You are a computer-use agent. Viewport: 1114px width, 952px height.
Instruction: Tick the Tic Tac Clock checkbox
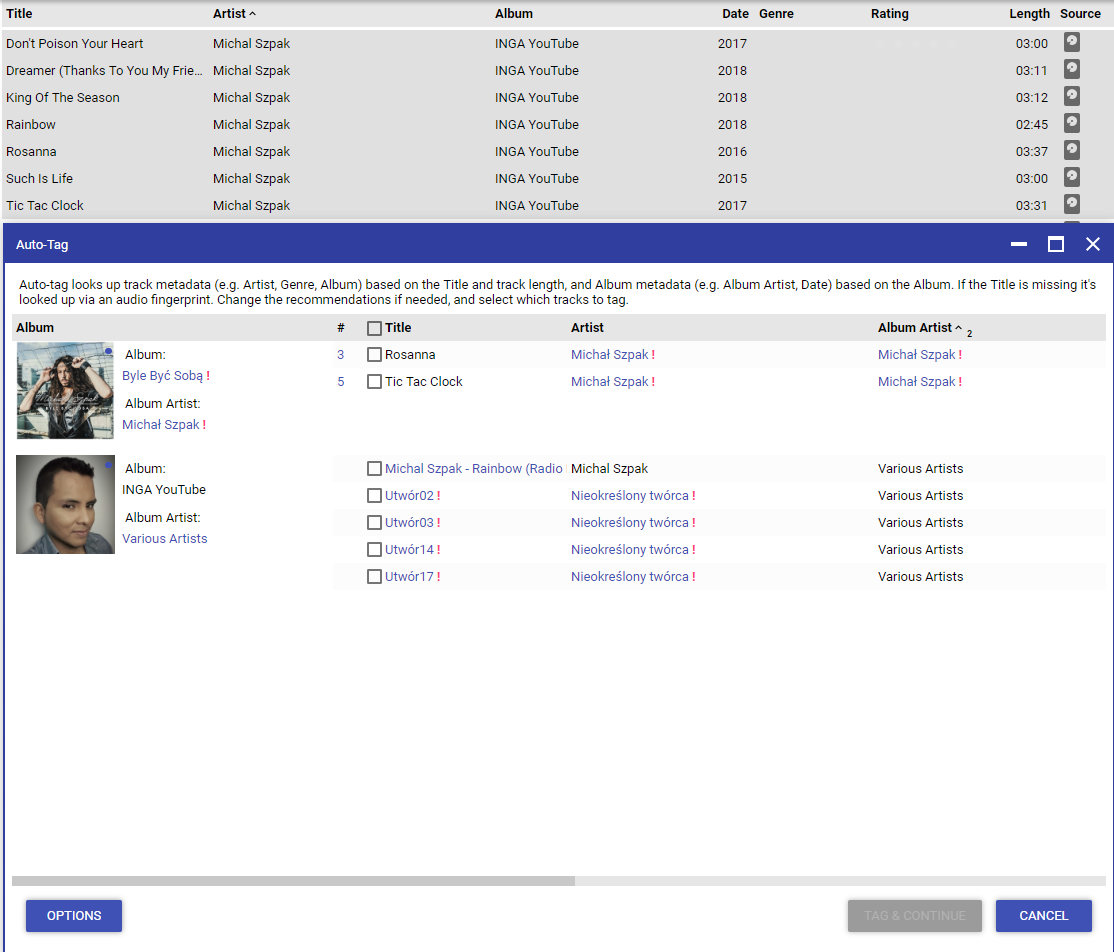(x=374, y=382)
